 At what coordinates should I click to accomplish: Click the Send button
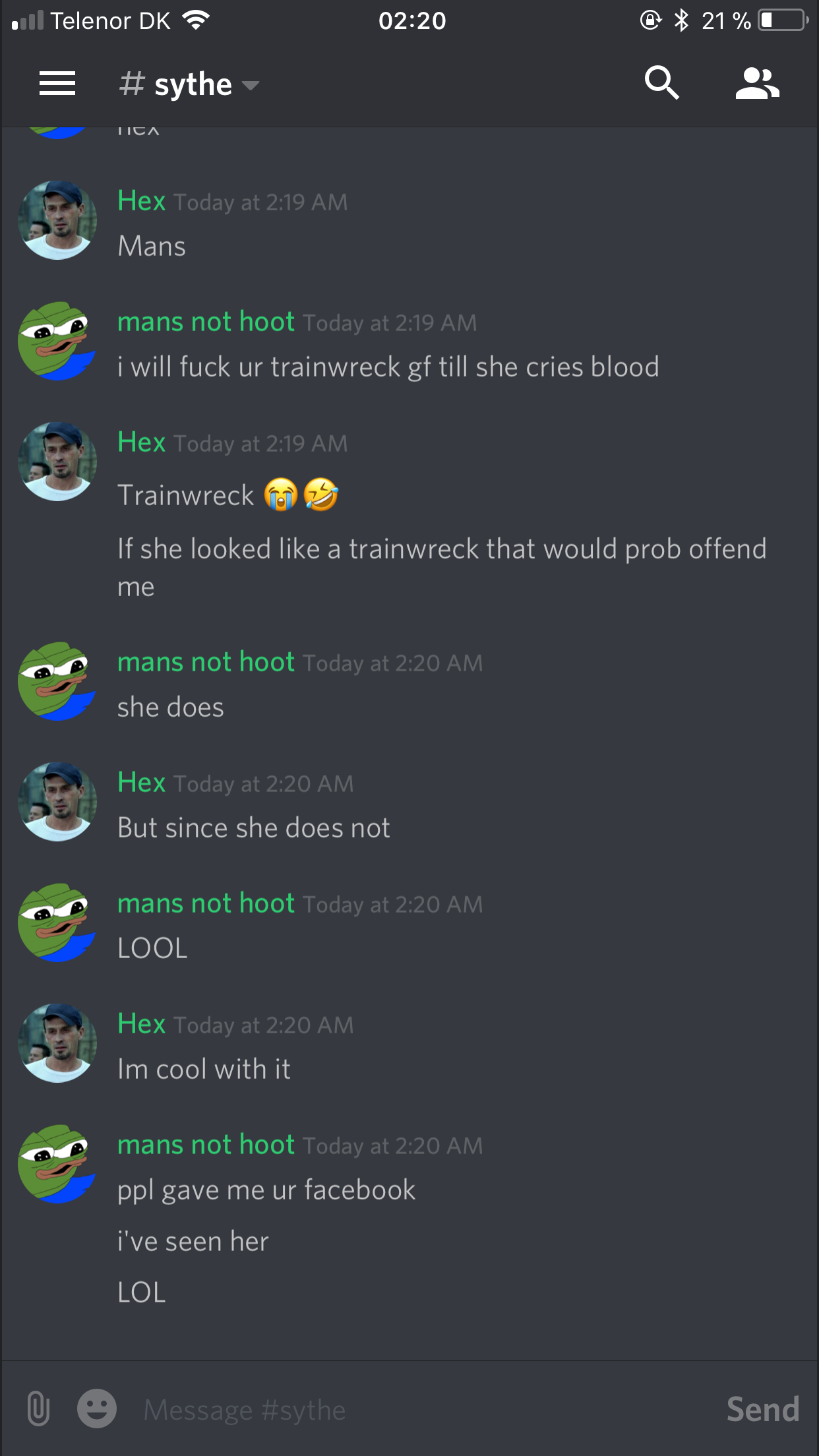[x=763, y=1409]
